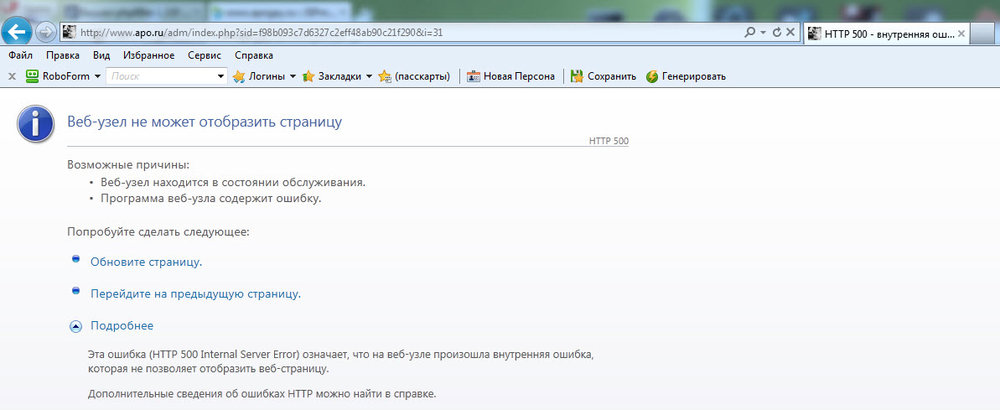The width and height of the screenshot is (1000, 410).
Task: Collapse the Подробнее details section
Action: [x=122, y=326]
